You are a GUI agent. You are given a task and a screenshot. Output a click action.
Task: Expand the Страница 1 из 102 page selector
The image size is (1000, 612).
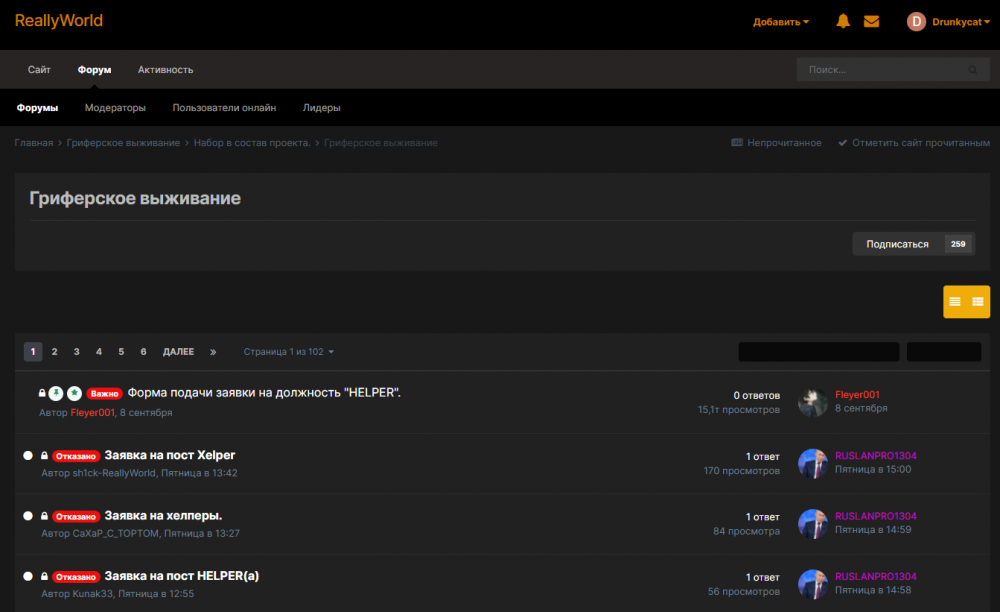pos(288,352)
